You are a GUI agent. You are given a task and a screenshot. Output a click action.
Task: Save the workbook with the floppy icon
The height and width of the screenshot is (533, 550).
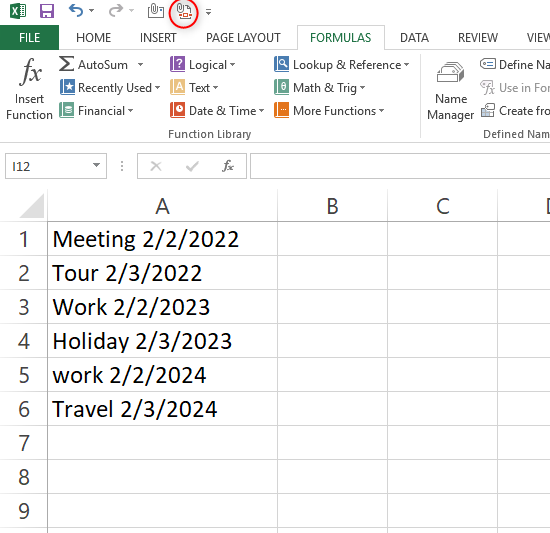pyautogui.click(x=47, y=11)
